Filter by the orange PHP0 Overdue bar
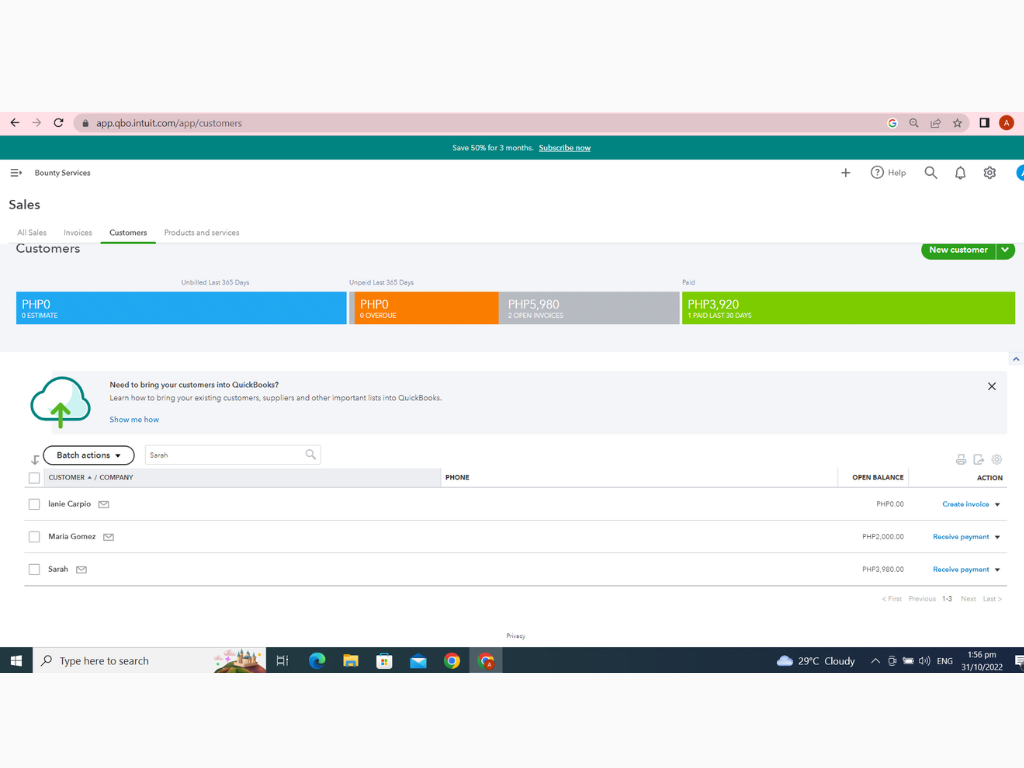 pyautogui.click(x=425, y=308)
